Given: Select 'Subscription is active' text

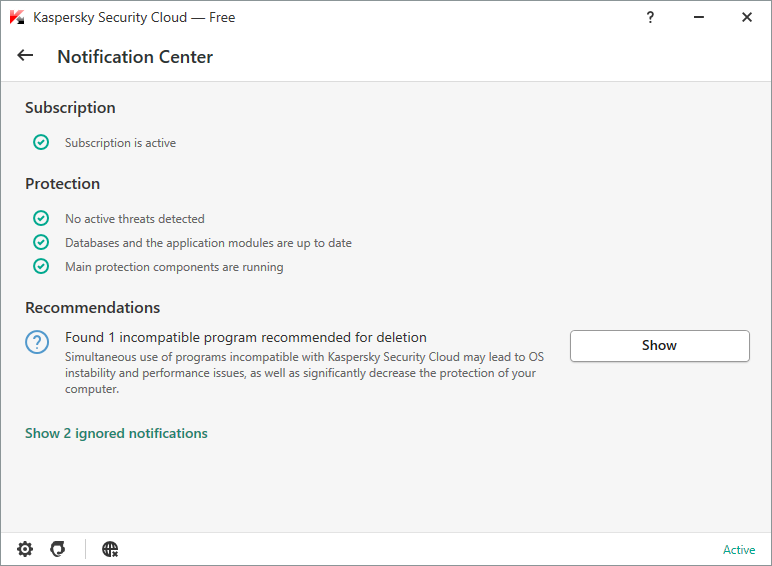Looking at the screenshot, I should [x=120, y=143].
